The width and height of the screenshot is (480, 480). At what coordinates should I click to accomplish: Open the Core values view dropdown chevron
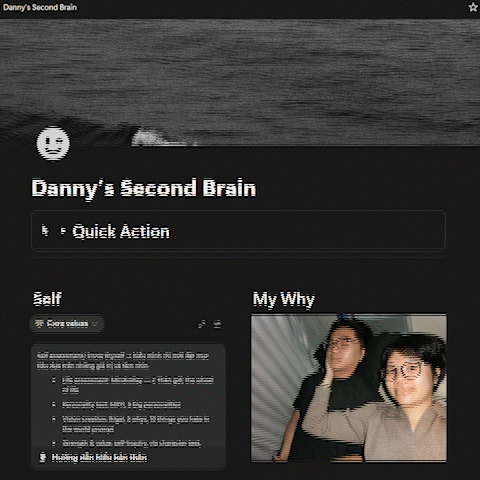[95, 324]
